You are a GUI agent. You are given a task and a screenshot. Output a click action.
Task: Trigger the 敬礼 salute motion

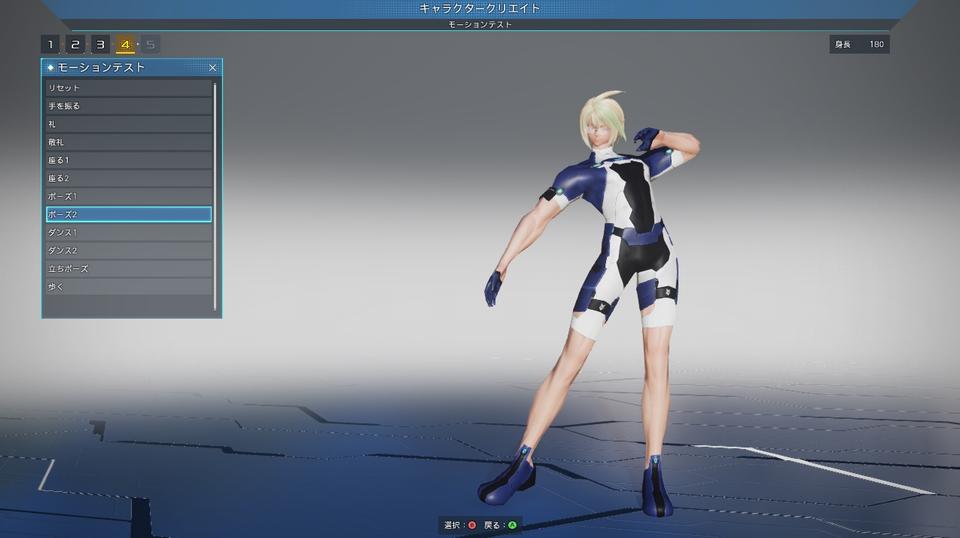click(128, 142)
